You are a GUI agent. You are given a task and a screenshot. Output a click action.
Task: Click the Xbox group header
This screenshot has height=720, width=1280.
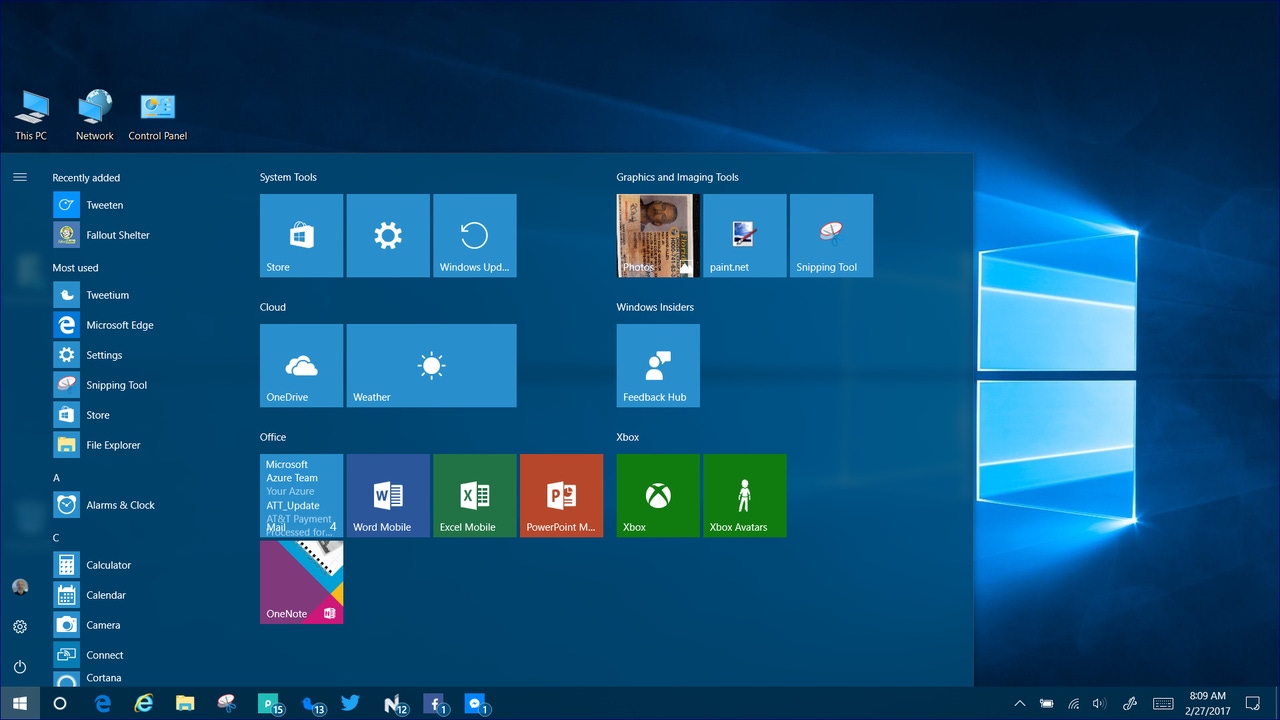(628, 437)
